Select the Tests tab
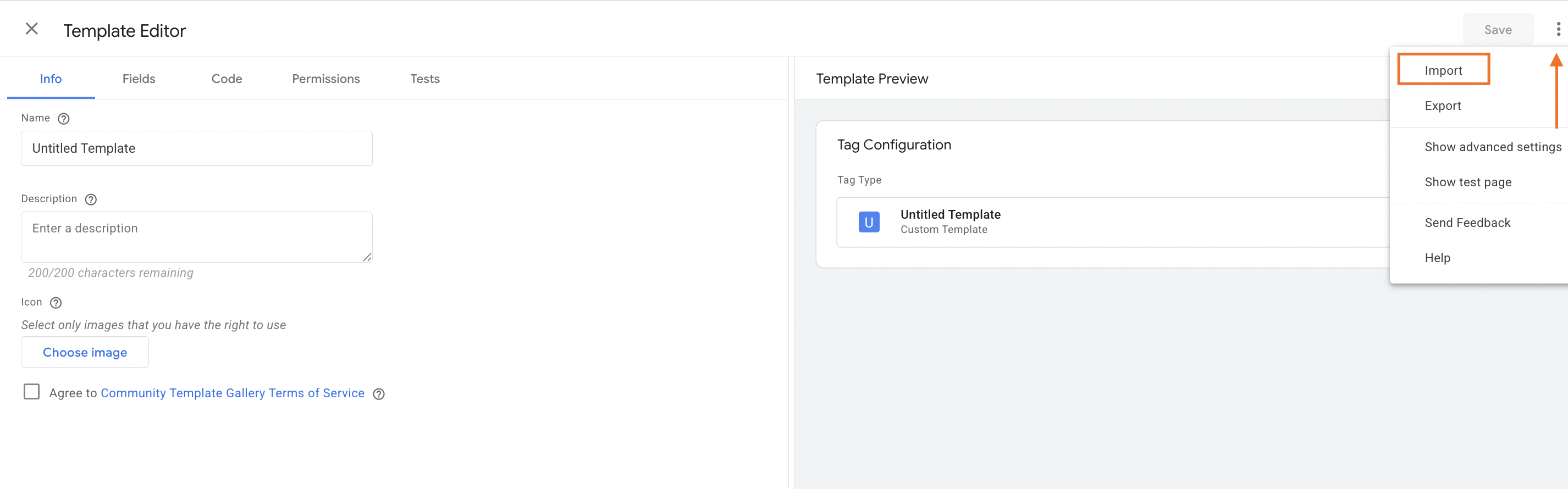Viewport: 1568px width, 489px height. click(x=425, y=79)
